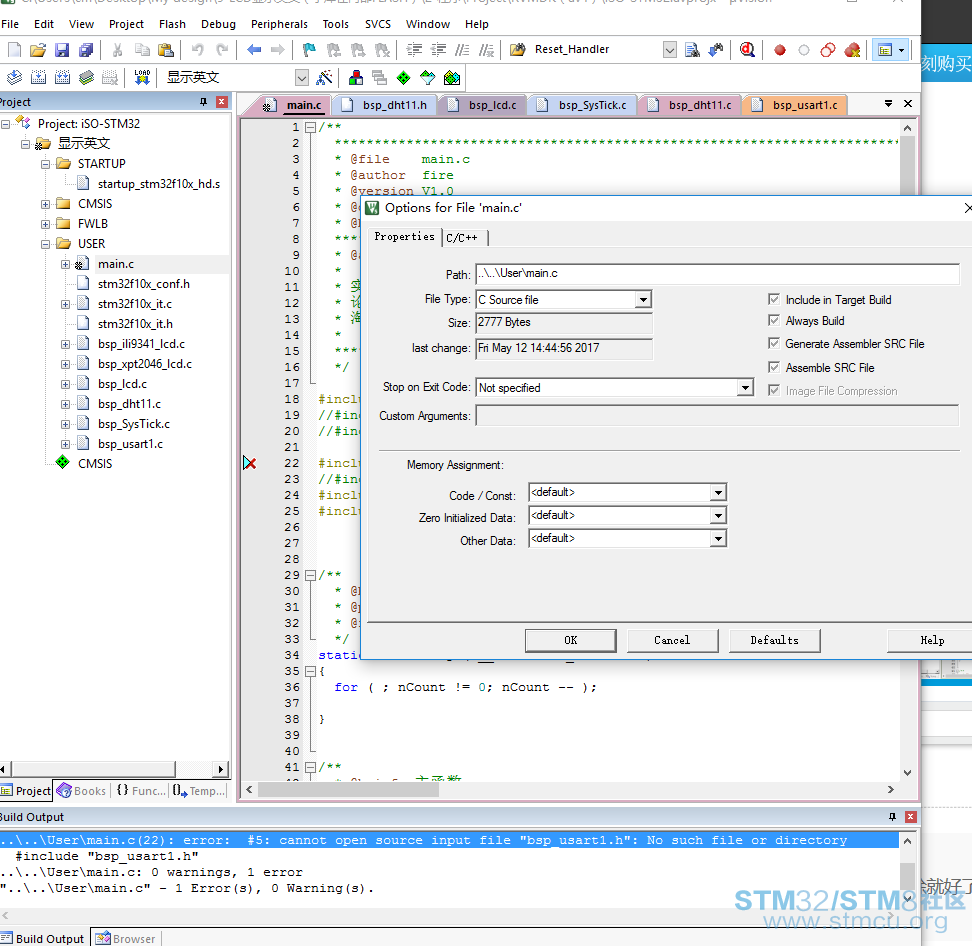
Task: Open the File Type dropdown
Action: pos(643,300)
